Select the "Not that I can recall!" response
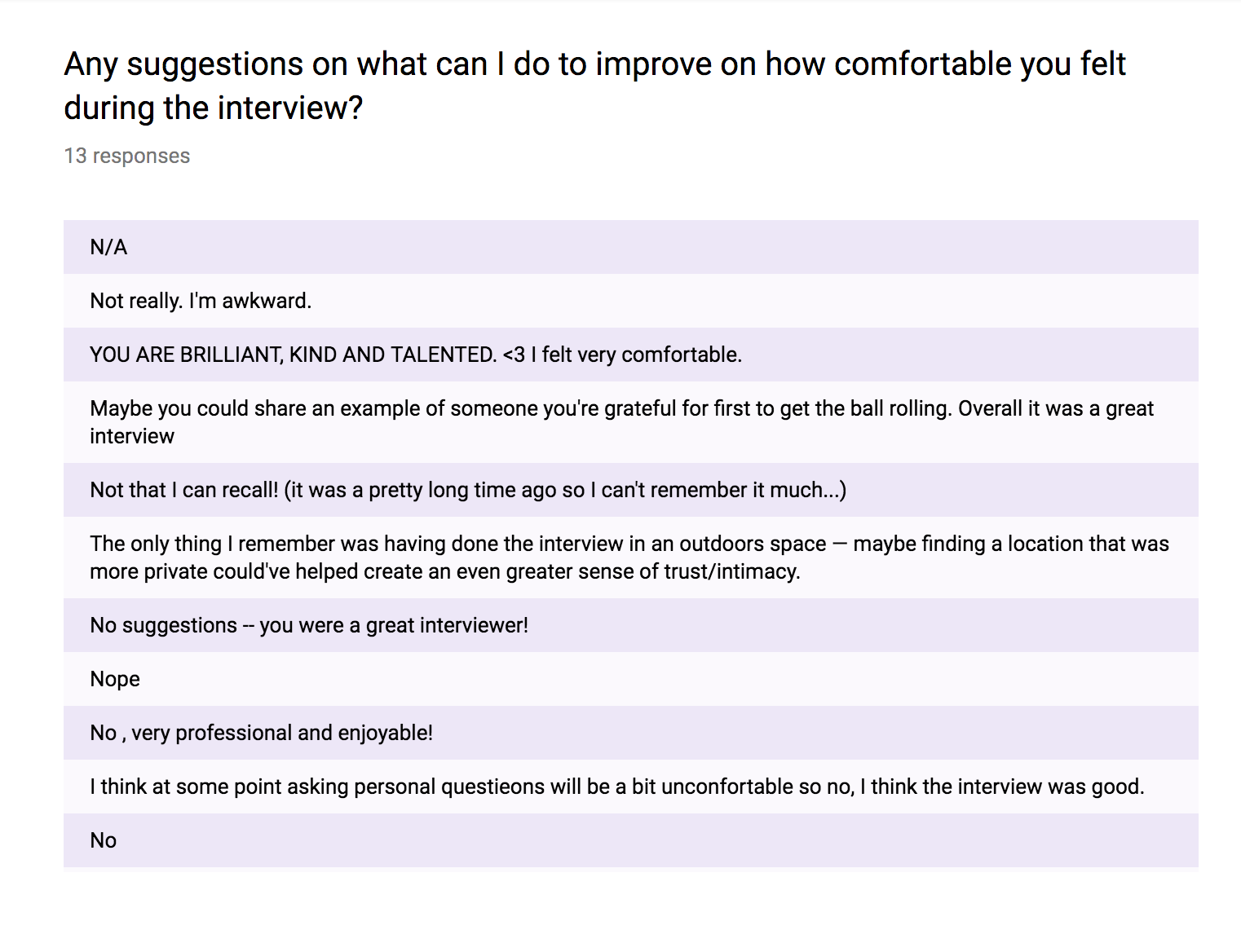The image size is (1241, 952). [183, 490]
